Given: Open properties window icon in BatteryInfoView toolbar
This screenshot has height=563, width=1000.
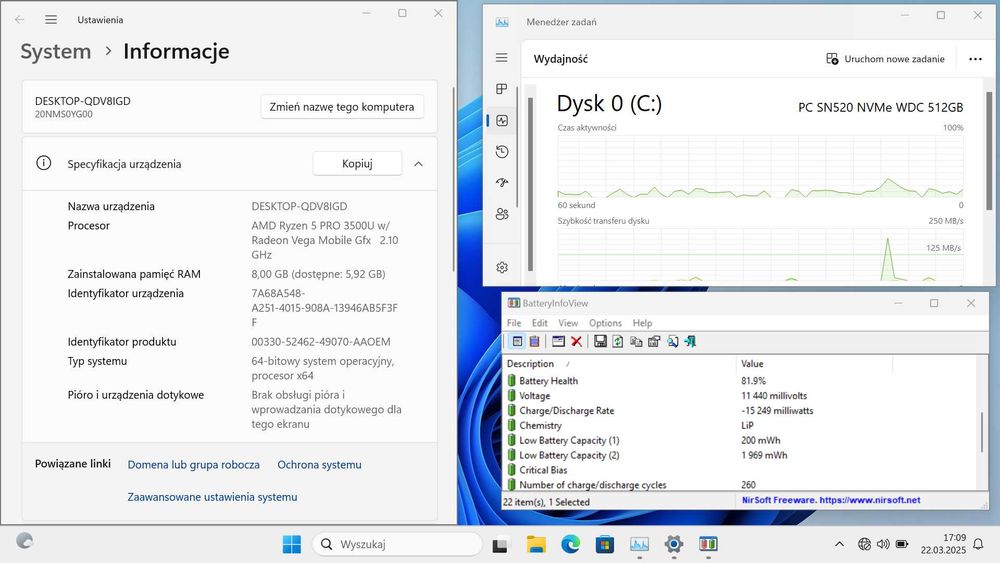Looking at the screenshot, I should pos(558,342).
